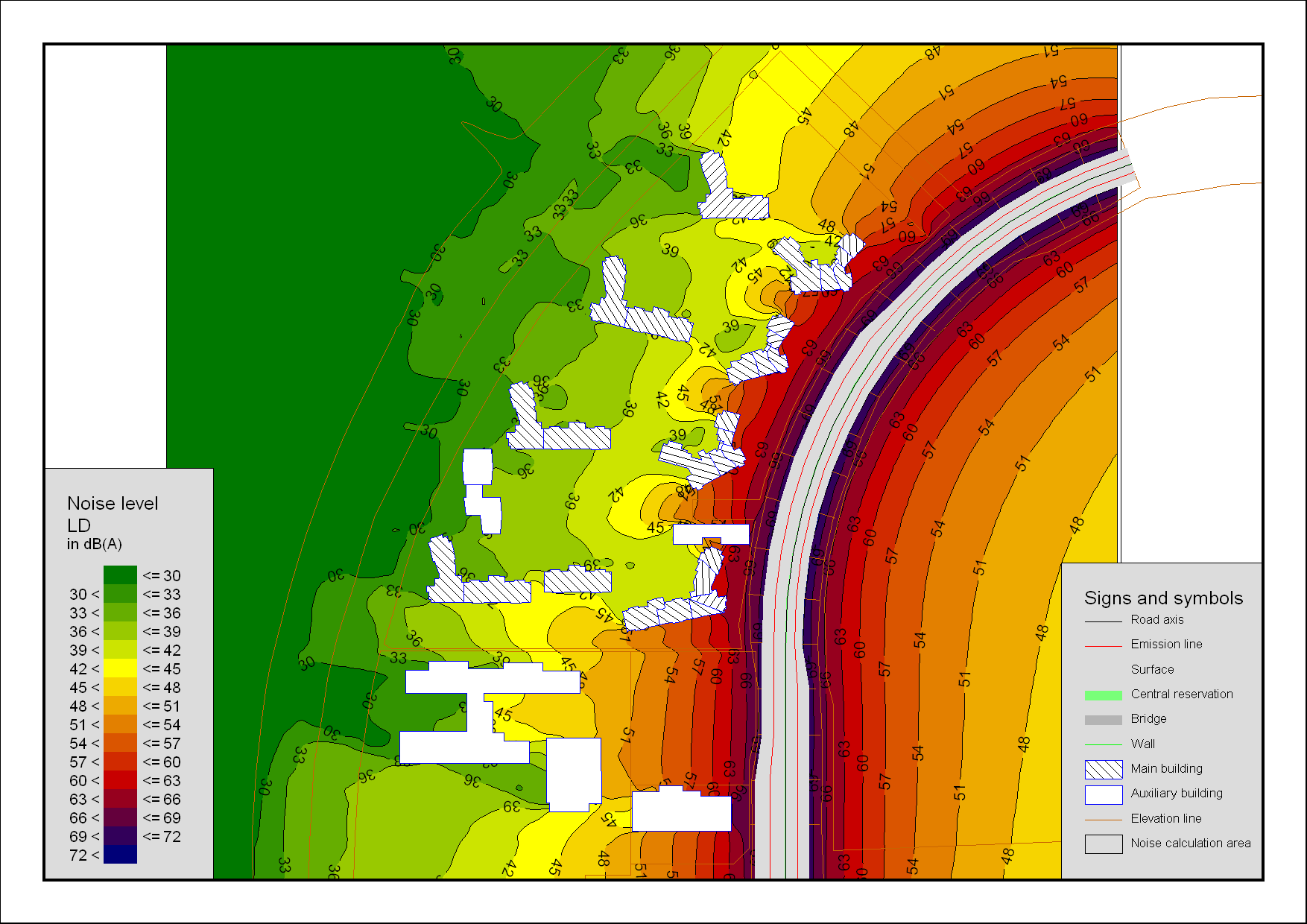Click the 'Wall' legend label
Screen dimensions: 1307x924
pos(1143,744)
